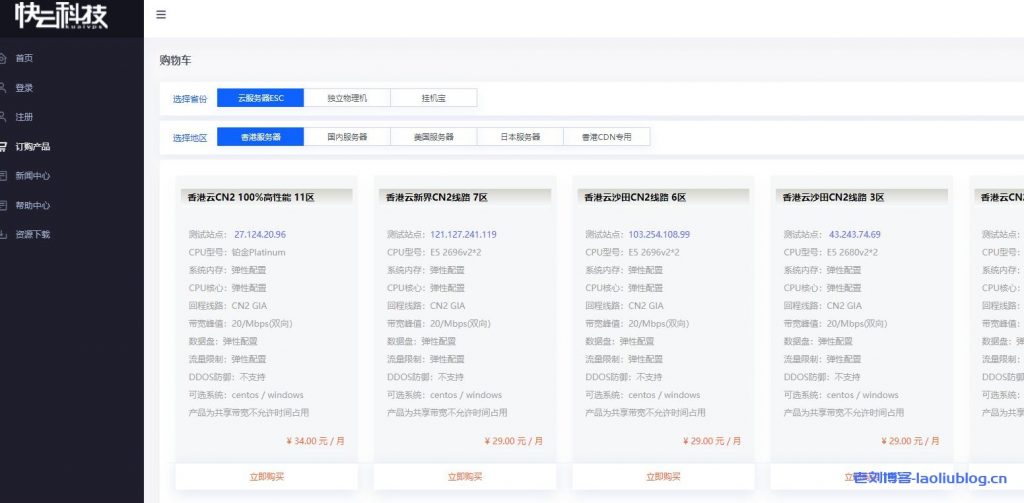
Task: Click the icon beside 新闻中心
Action: 3,175
